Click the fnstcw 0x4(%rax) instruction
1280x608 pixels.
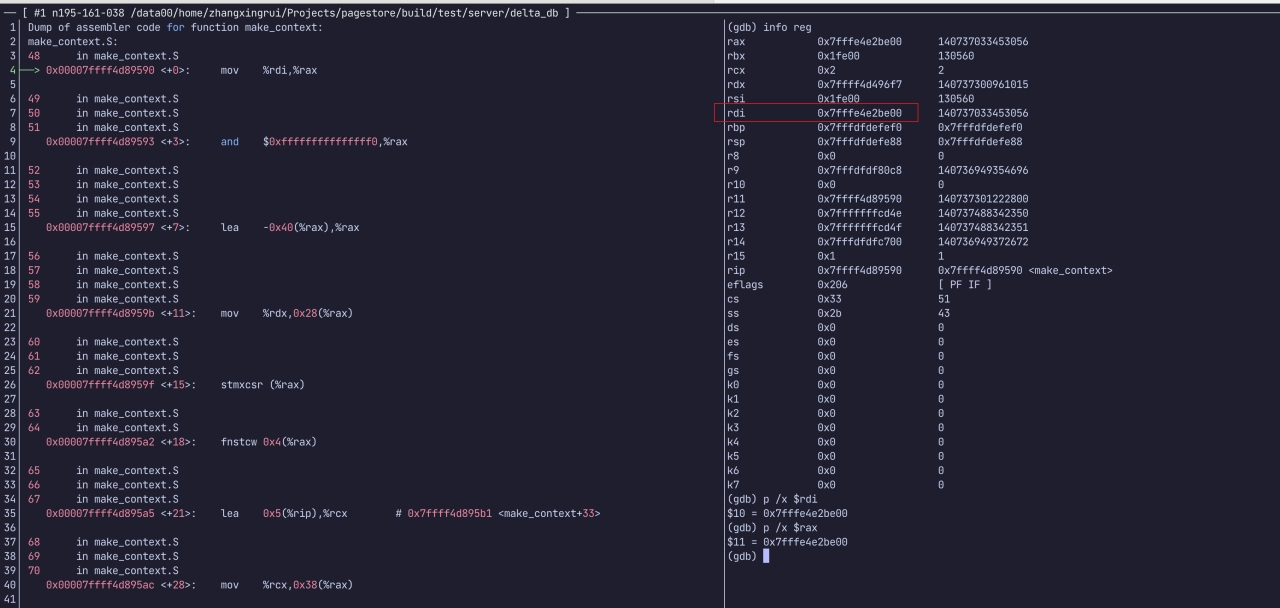point(268,442)
